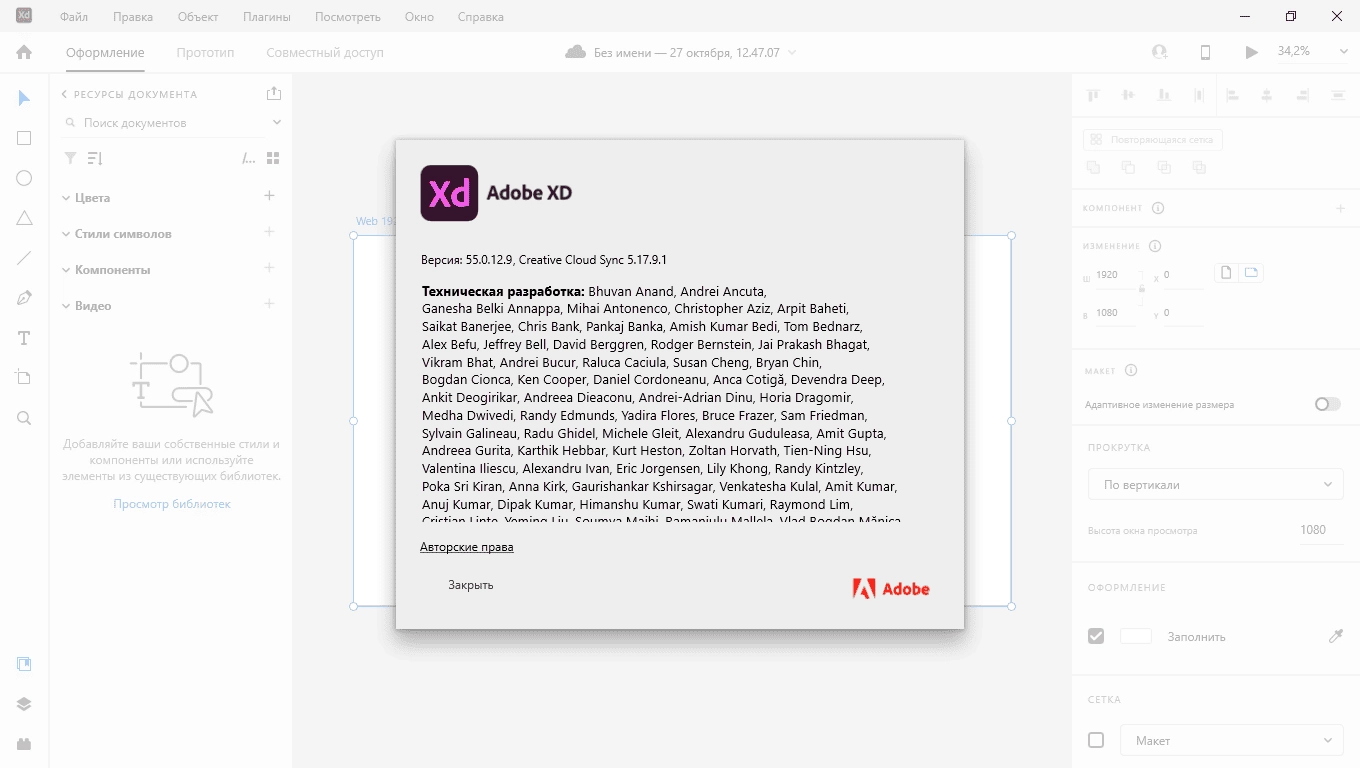Open the Посмотреть menu
The image size is (1360, 768).
[348, 17]
